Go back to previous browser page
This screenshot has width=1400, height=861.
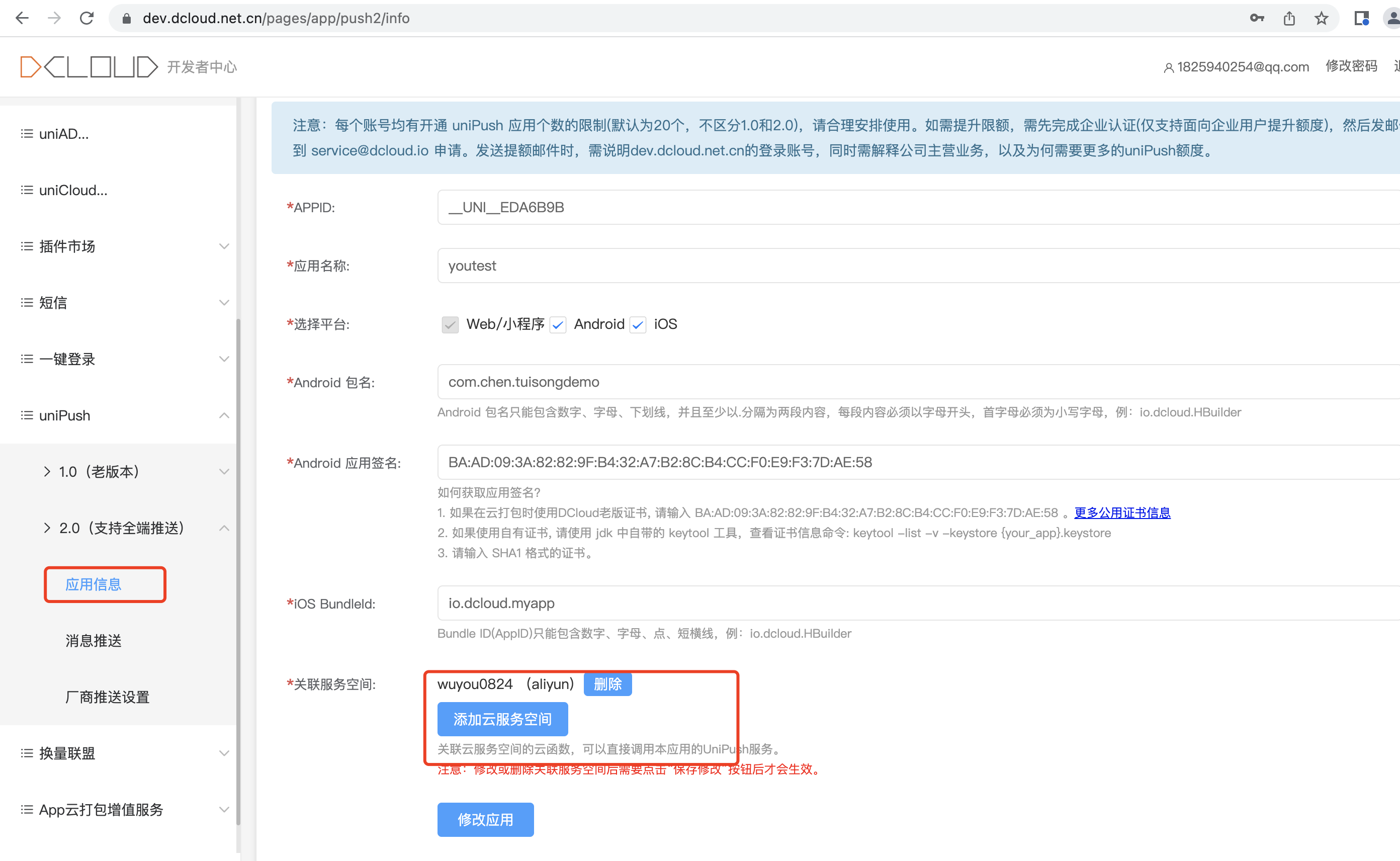(x=22, y=18)
